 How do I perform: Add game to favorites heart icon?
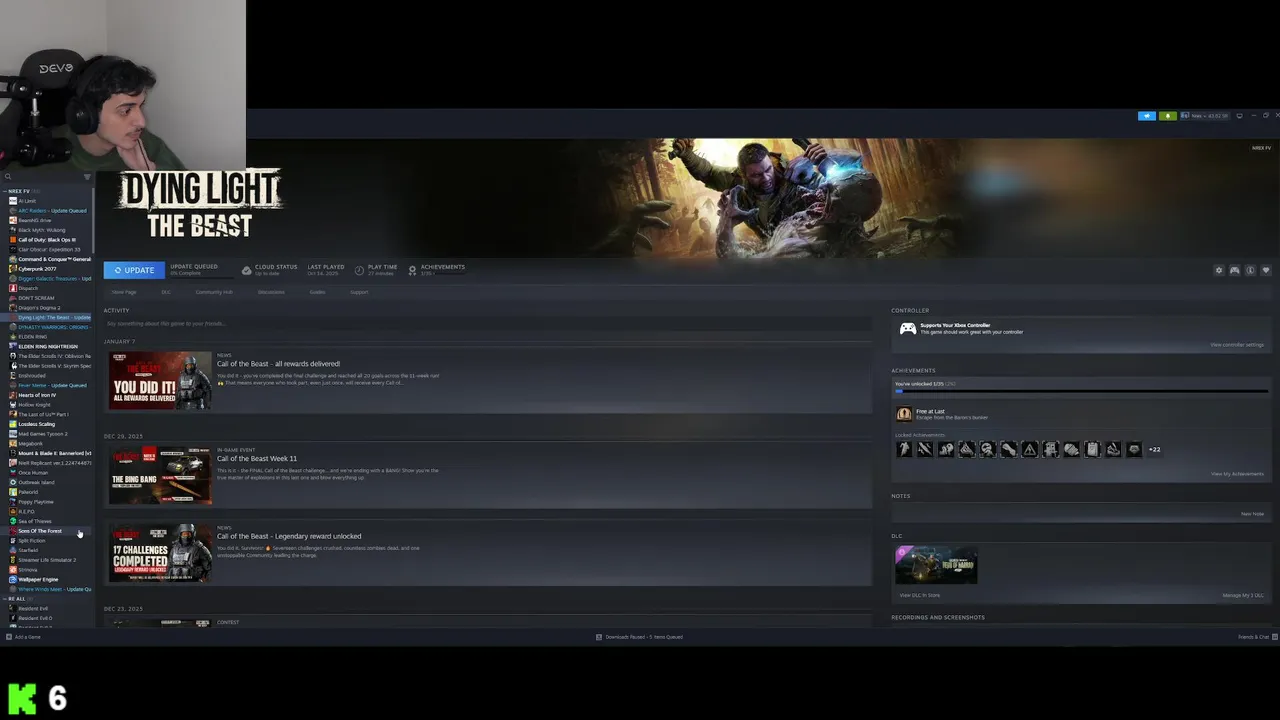click(x=1266, y=270)
